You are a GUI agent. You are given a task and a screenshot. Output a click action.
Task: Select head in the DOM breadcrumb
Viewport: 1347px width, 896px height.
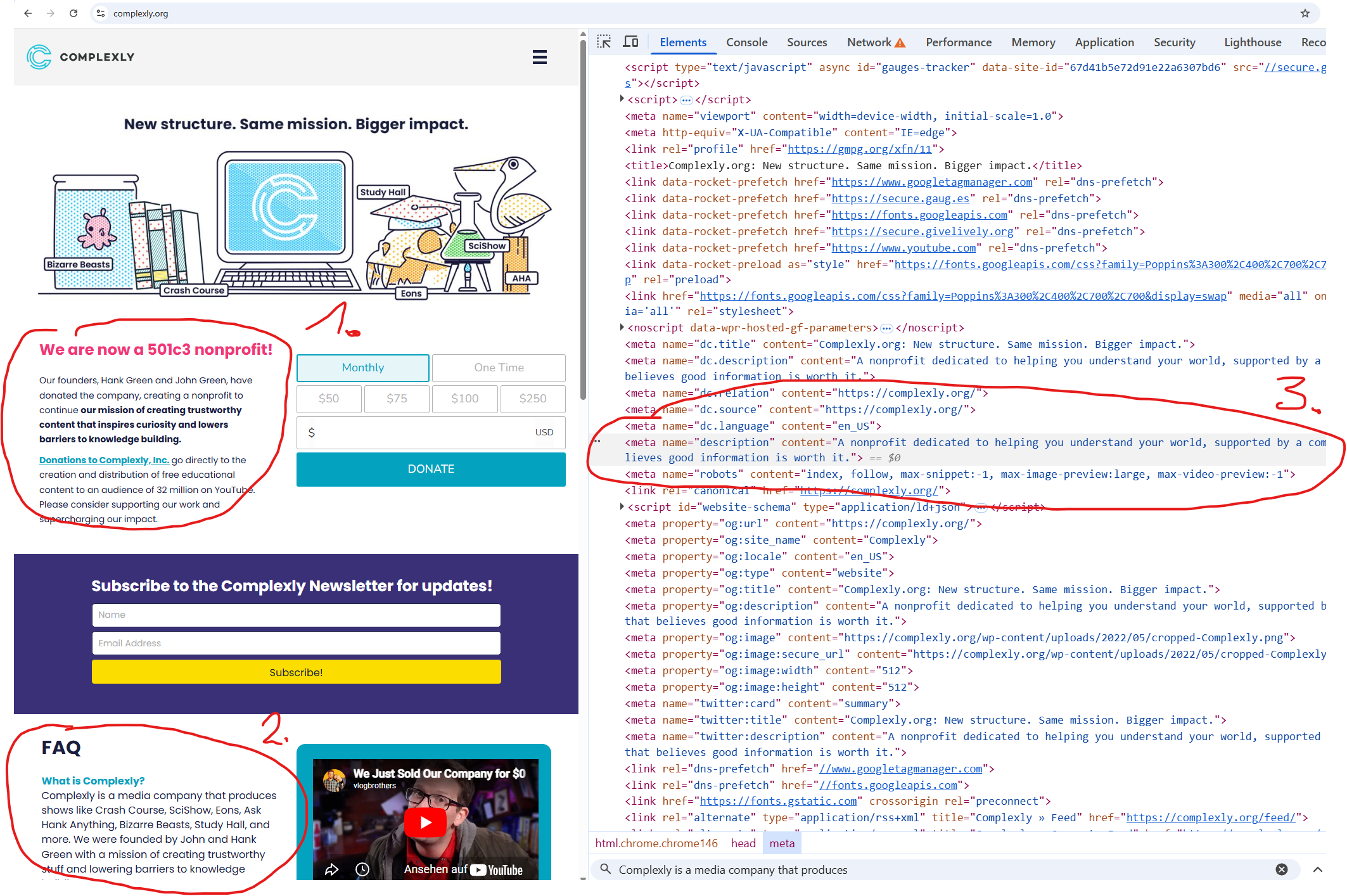coord(743,843)
